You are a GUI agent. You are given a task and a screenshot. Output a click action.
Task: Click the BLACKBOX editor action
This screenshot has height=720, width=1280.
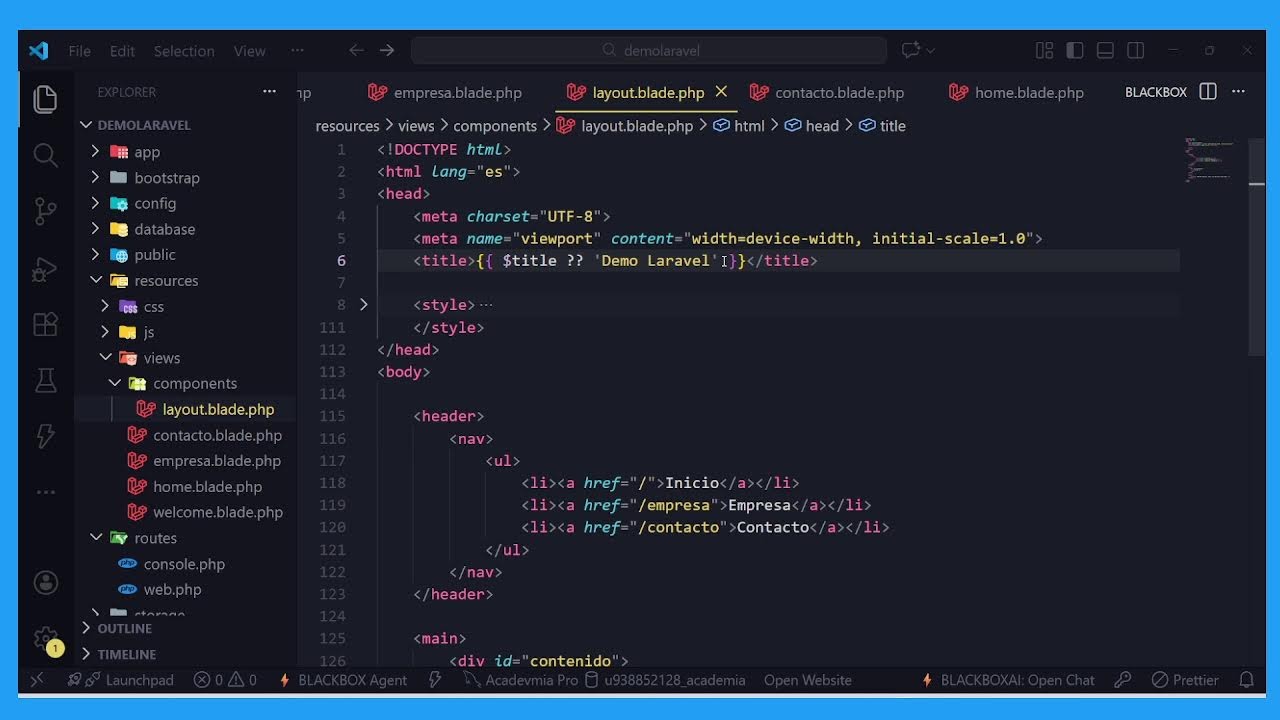click(1156, 92)
